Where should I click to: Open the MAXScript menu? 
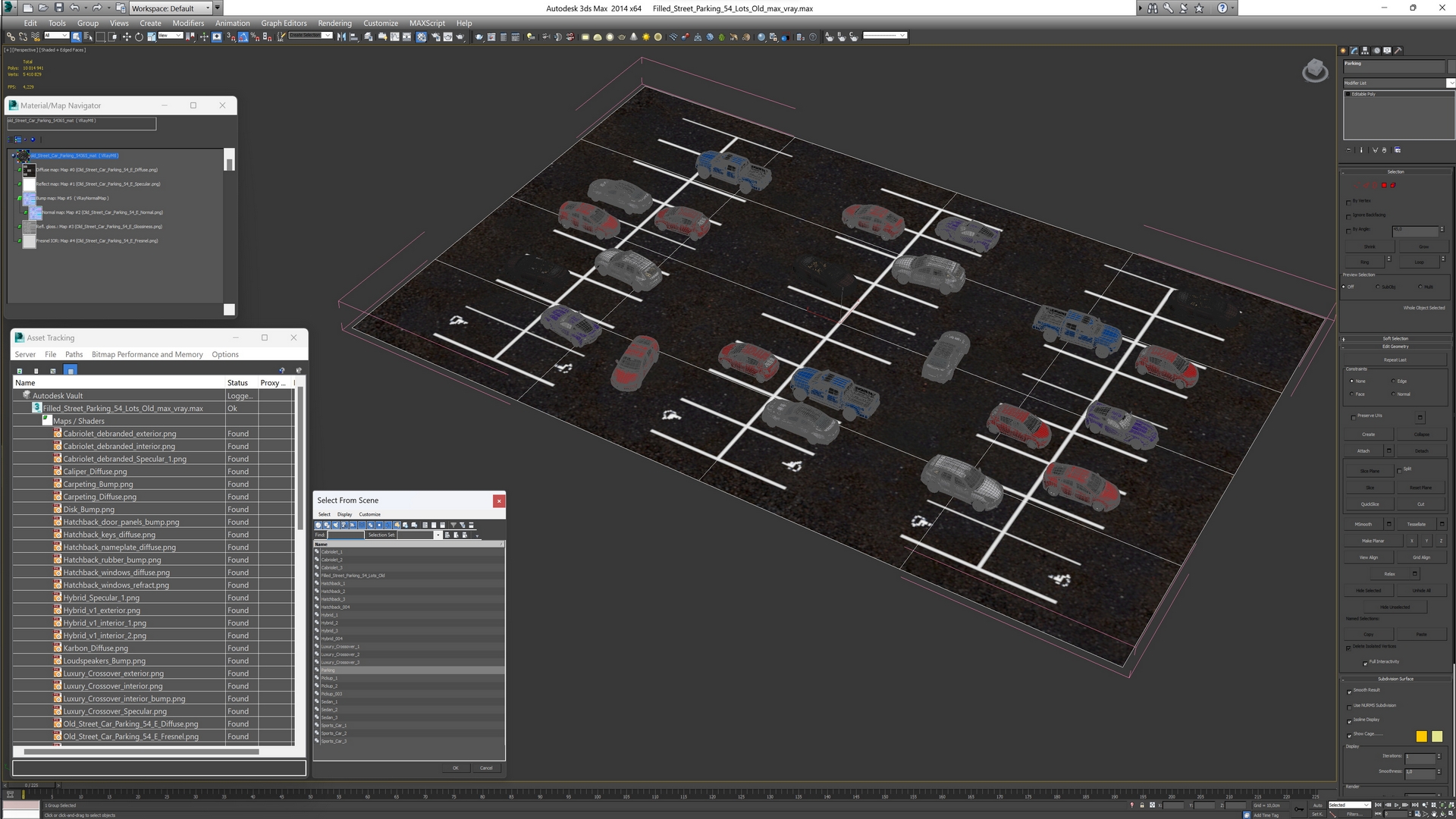(427, 23)
